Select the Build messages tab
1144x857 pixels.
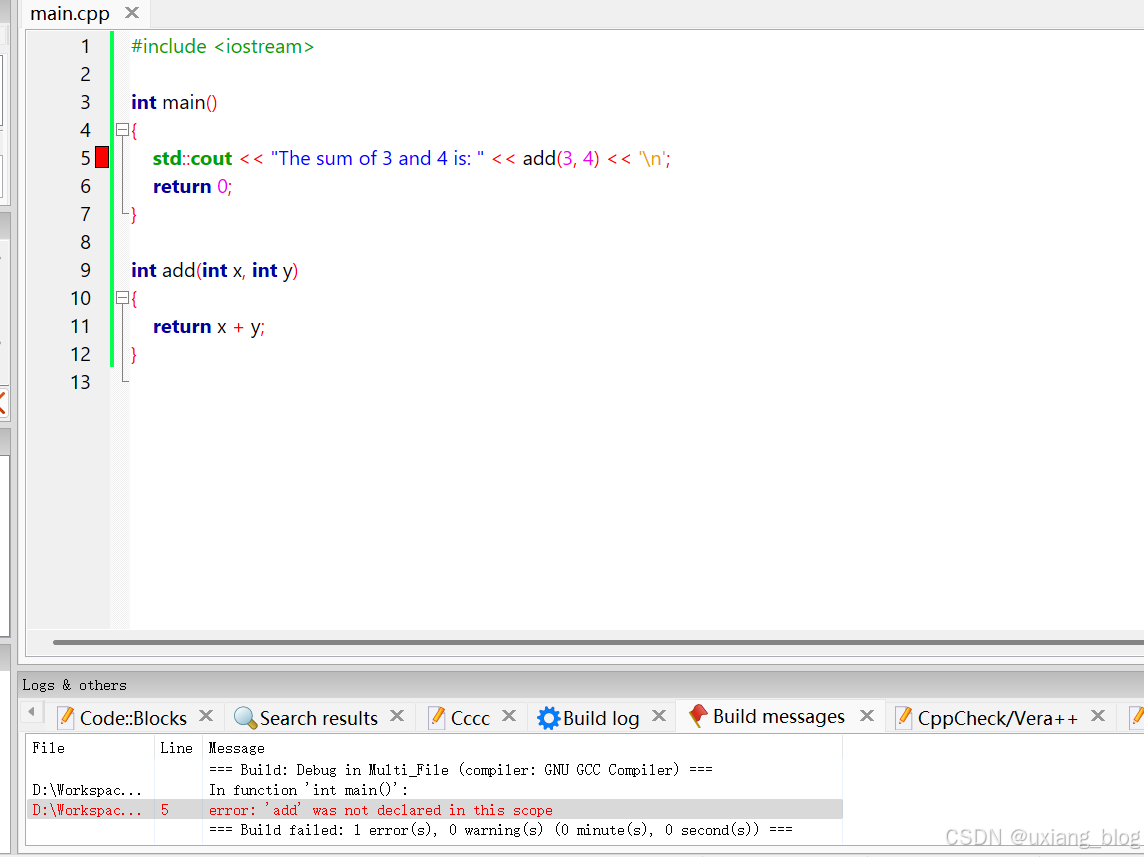coord(778,716)
